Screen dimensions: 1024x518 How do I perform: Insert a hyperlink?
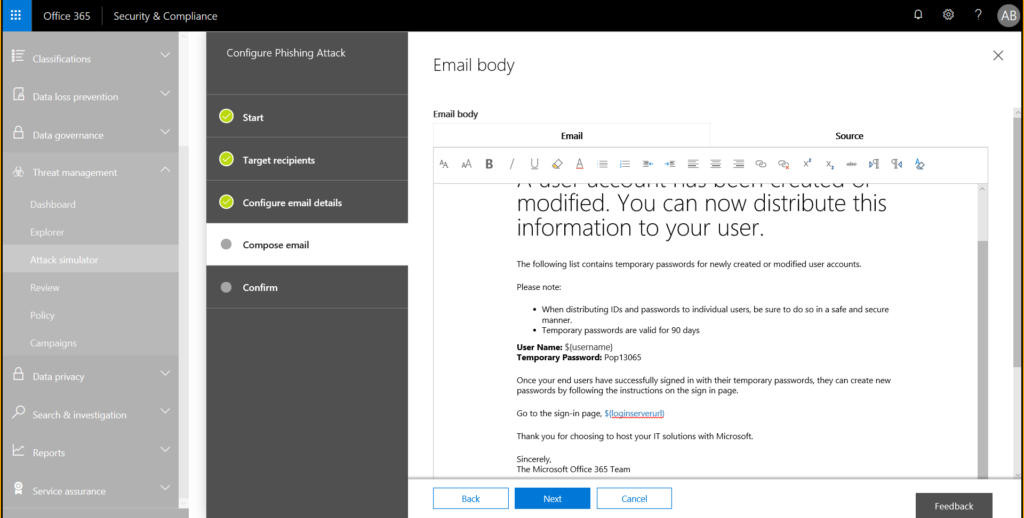tap(761, 165)
